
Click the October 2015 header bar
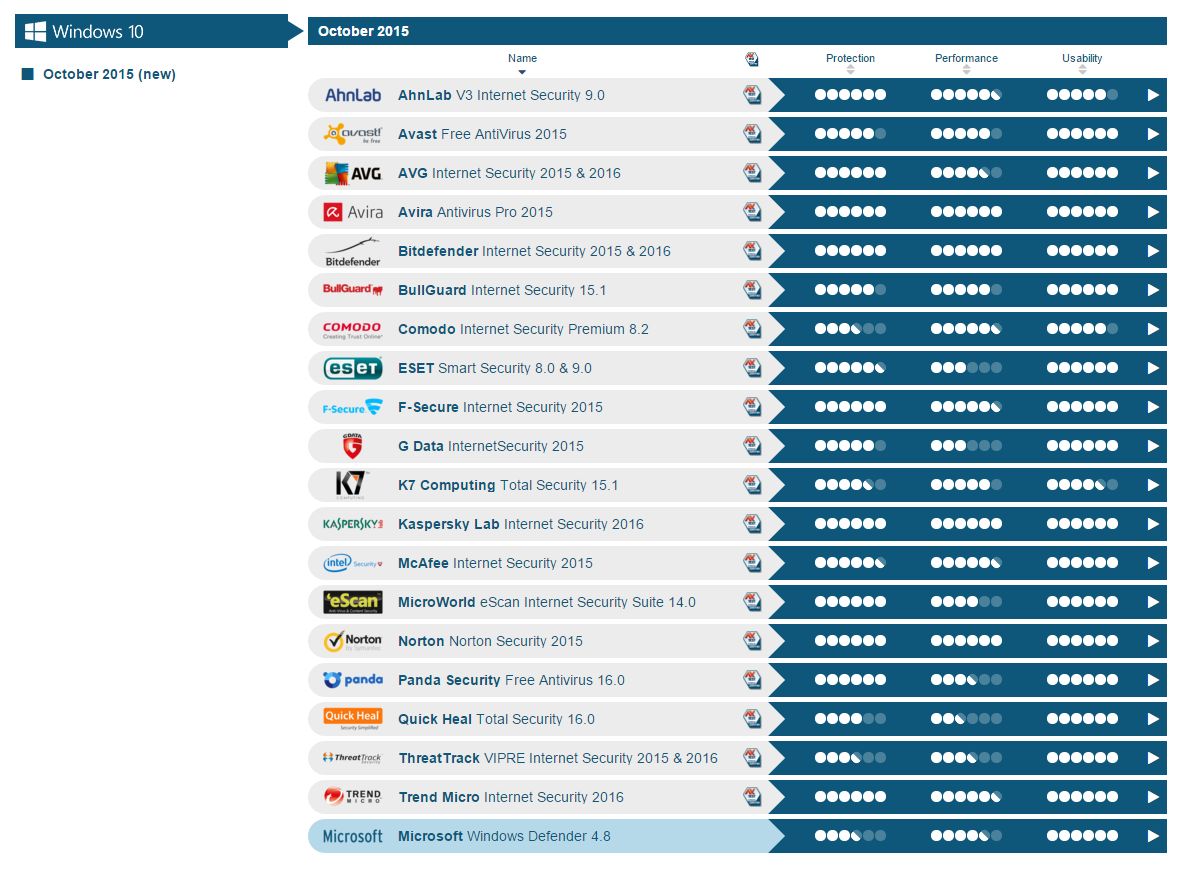click(x=737, y=31)
